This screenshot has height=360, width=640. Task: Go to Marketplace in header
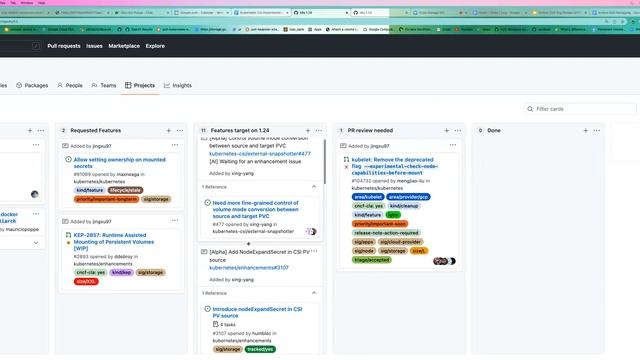tap(124, 46)
